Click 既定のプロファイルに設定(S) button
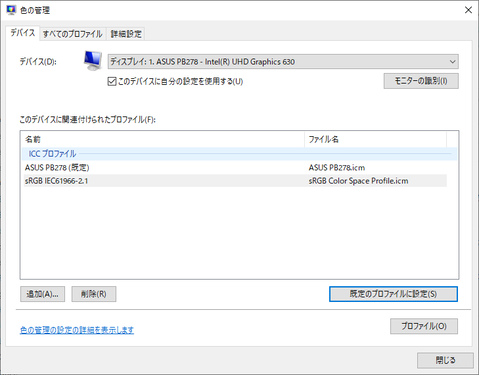Viewport: 479px width, 375px height. [x=393, y=294]
